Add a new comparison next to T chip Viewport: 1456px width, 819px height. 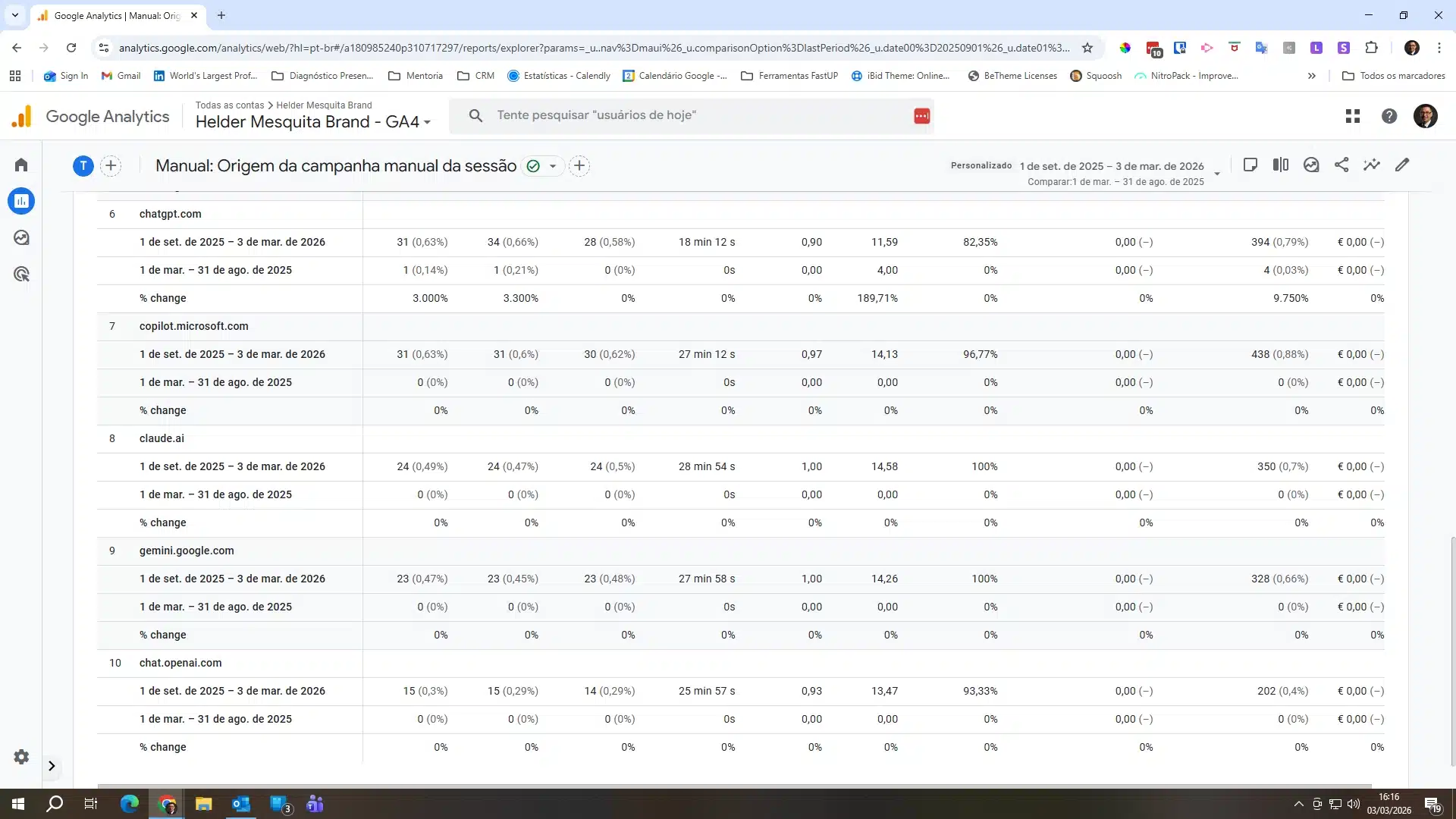point(111,165)
